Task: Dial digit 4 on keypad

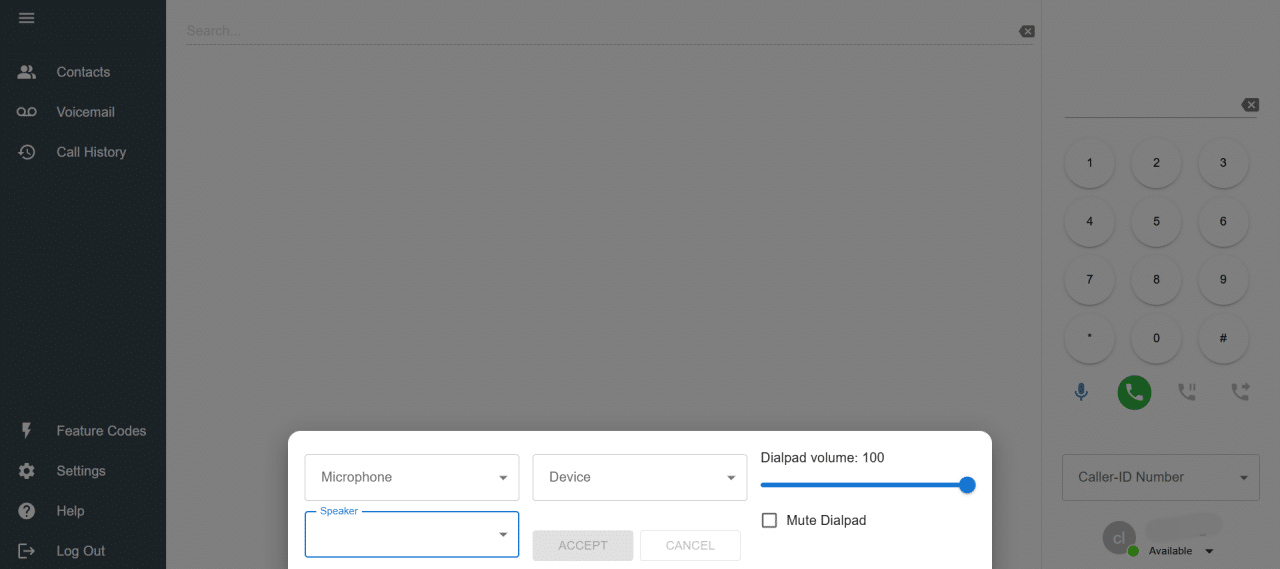Action: [x=1090, y=222]
